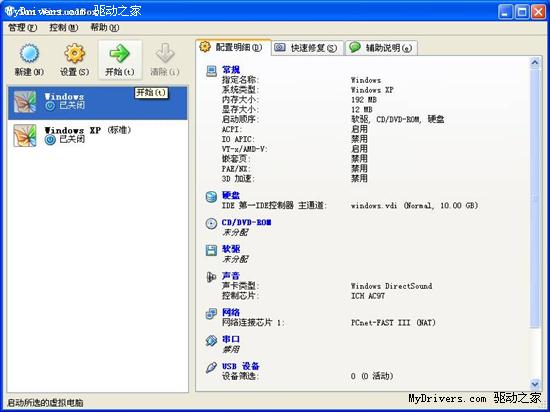Open the 网络 section heading link
550x412 pixels.
[x=231, y=312]
